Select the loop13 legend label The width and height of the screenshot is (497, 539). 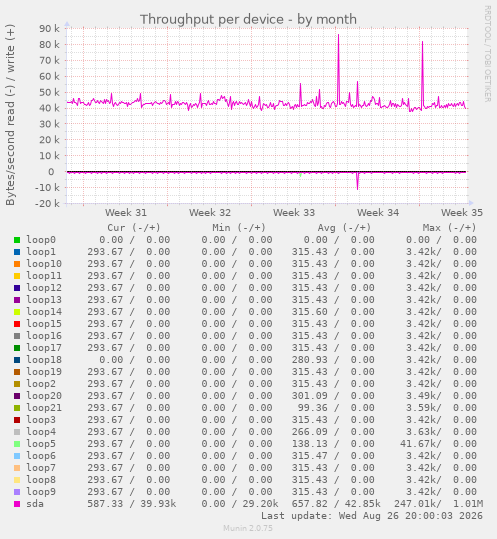(44, 300)
